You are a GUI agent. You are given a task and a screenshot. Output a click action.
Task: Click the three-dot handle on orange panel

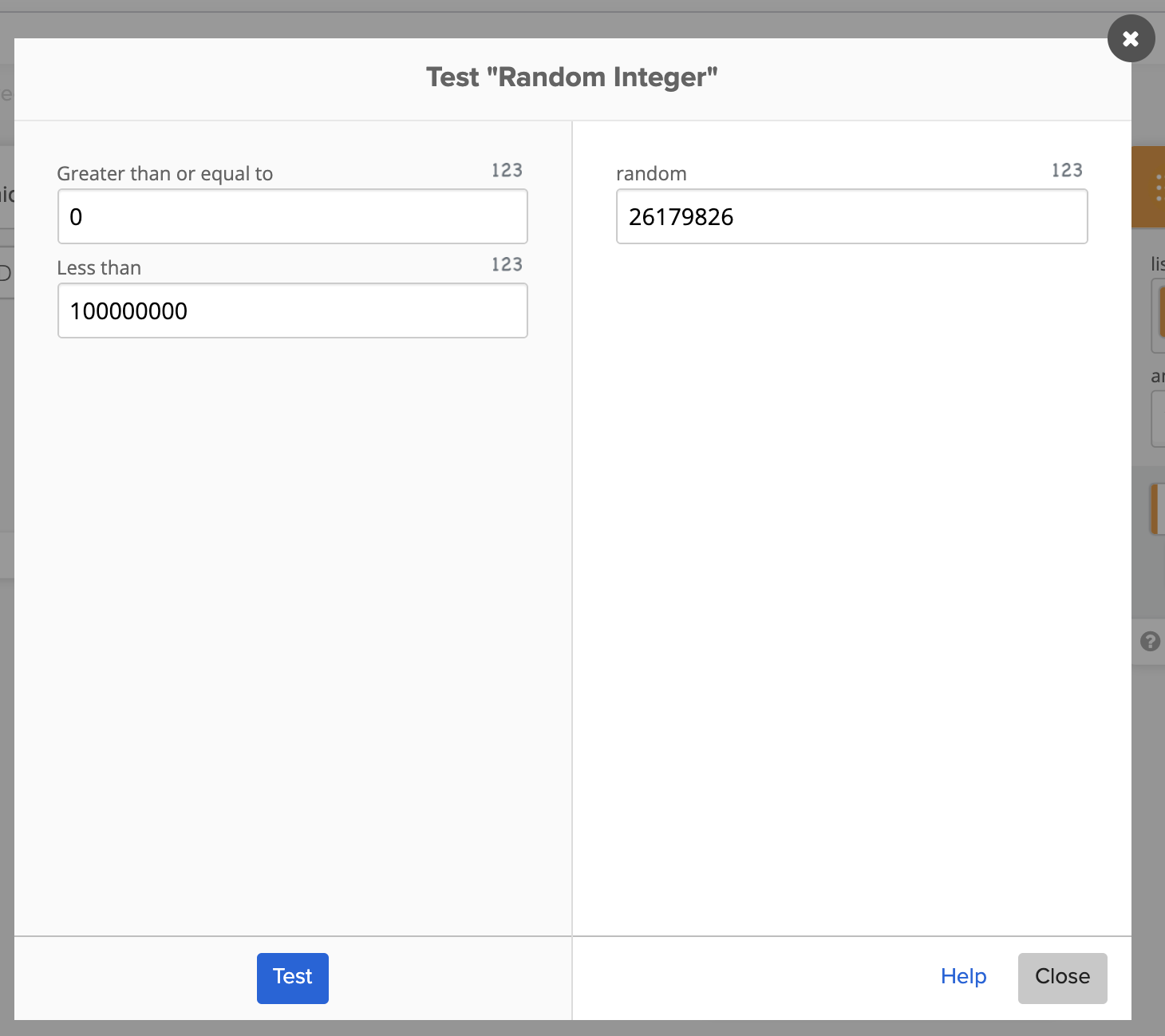(x=1158, y=188)
